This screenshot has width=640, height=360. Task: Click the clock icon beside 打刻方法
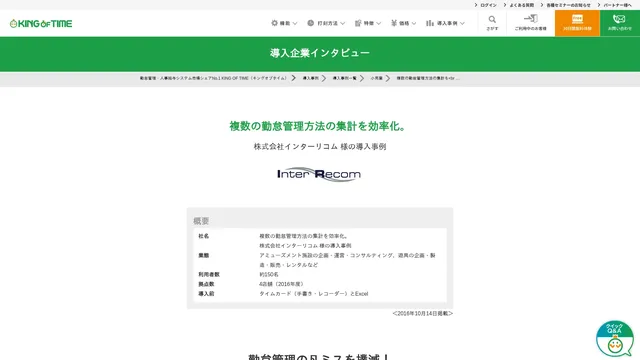click(x=311, y=23)
